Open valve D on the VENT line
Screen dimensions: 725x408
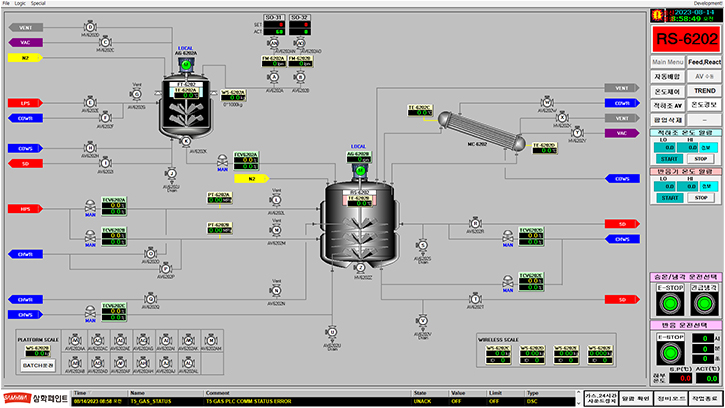click(90, 27)
